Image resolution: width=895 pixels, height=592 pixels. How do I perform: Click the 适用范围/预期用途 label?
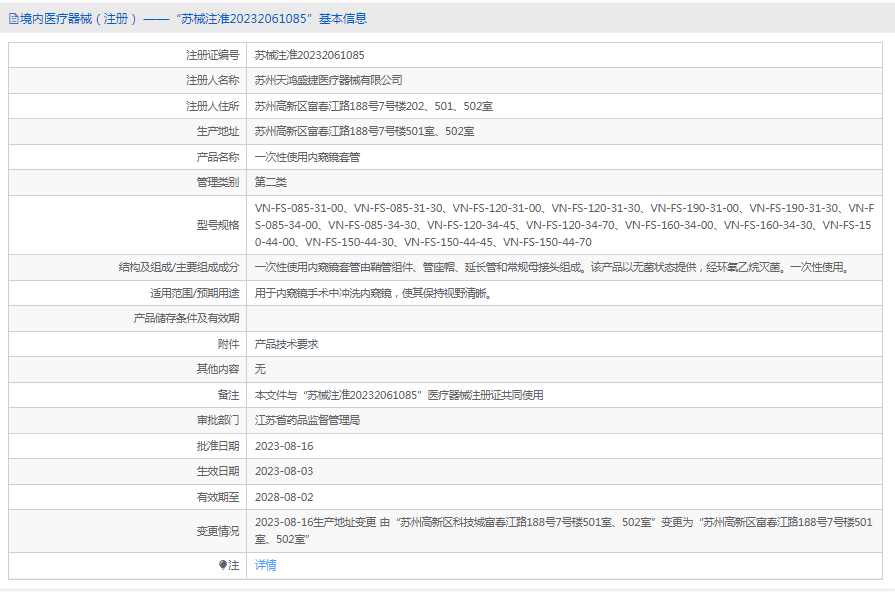pyautogui.click(x=195, y=293)
